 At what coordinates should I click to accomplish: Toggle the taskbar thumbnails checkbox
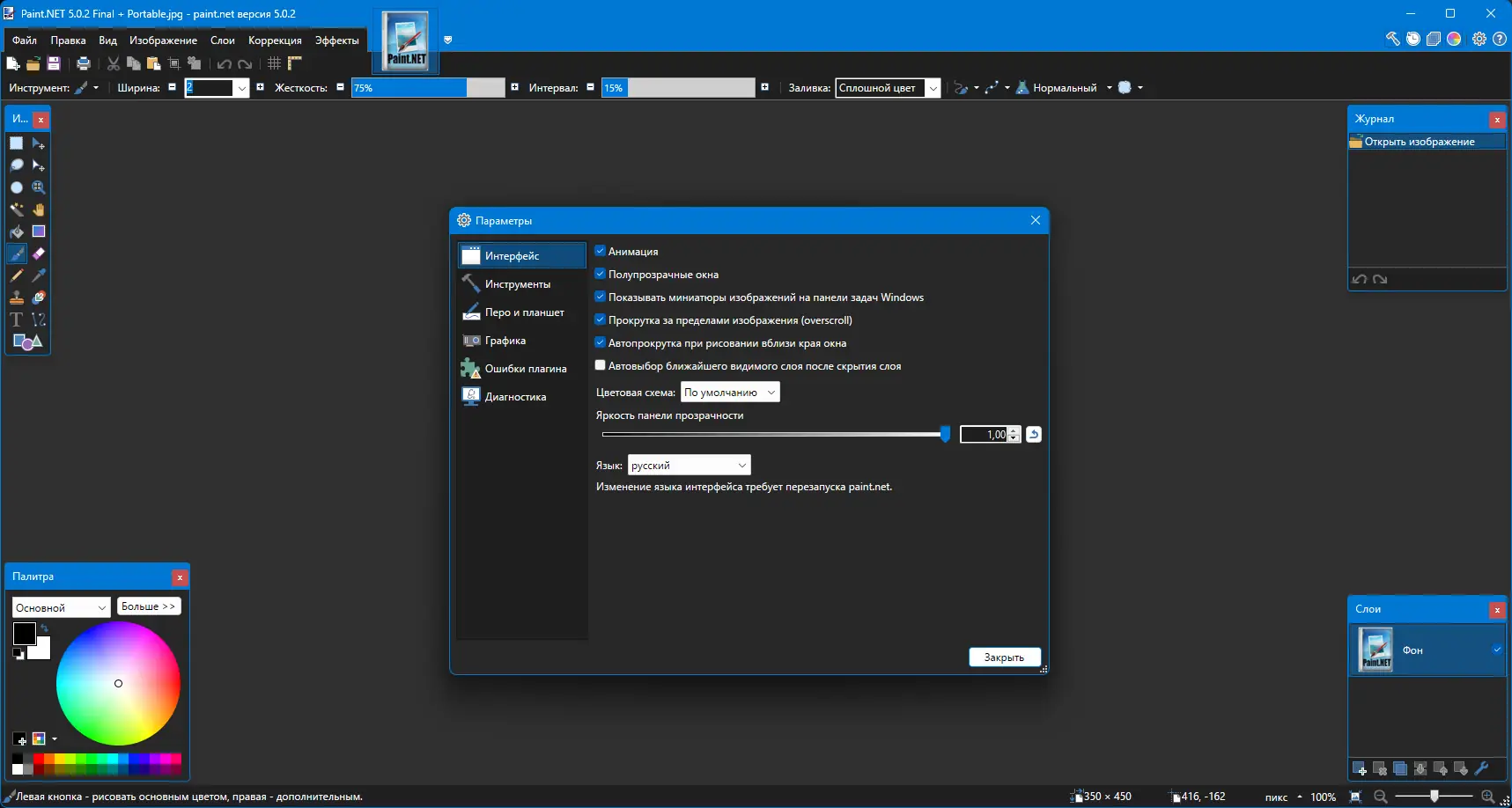[x=601, y=297]
